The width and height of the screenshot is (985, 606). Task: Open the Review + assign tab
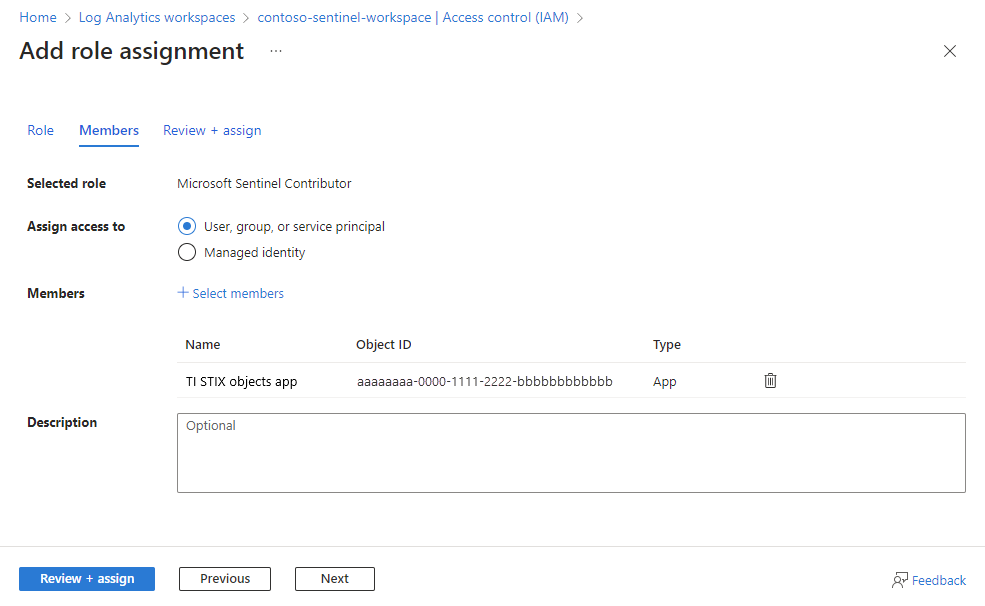click(x=212, y=130)
